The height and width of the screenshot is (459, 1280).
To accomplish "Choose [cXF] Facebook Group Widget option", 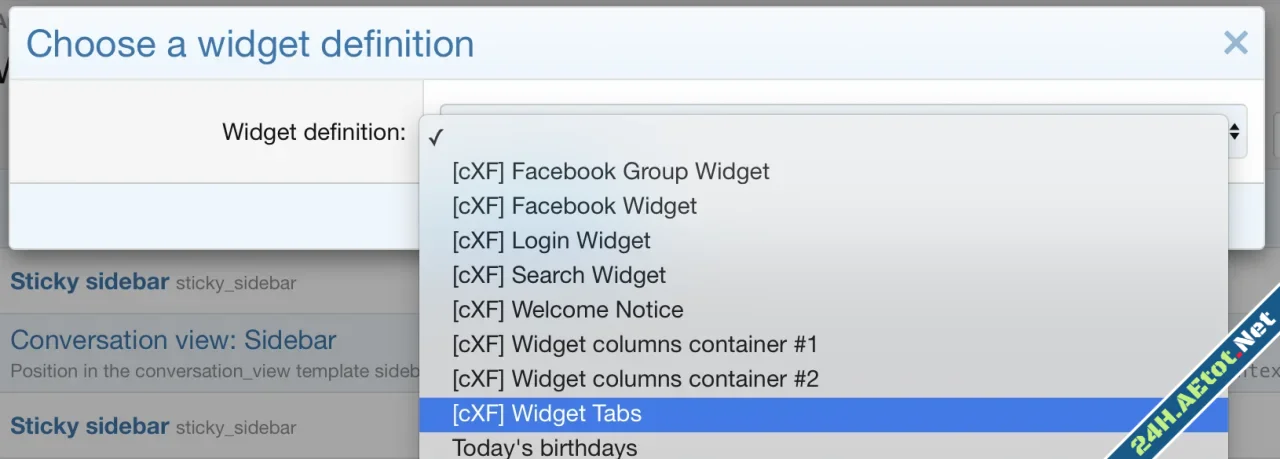I will pyautogui.click(x=610, y=172).
